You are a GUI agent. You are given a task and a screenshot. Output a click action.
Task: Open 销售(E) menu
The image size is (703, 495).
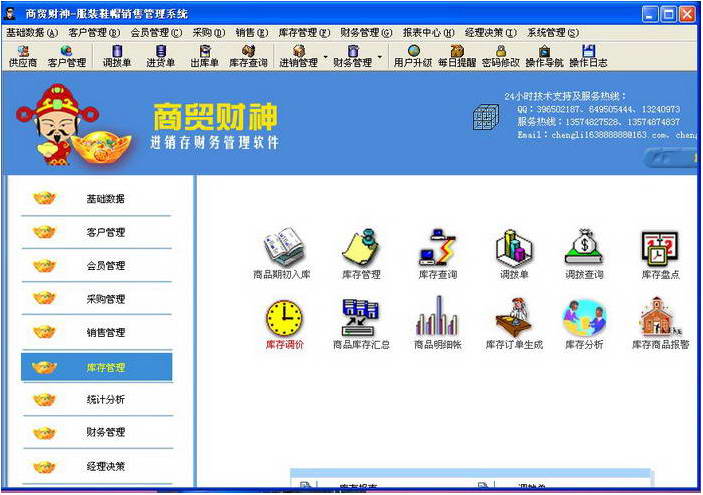click(x=252, y=33)
